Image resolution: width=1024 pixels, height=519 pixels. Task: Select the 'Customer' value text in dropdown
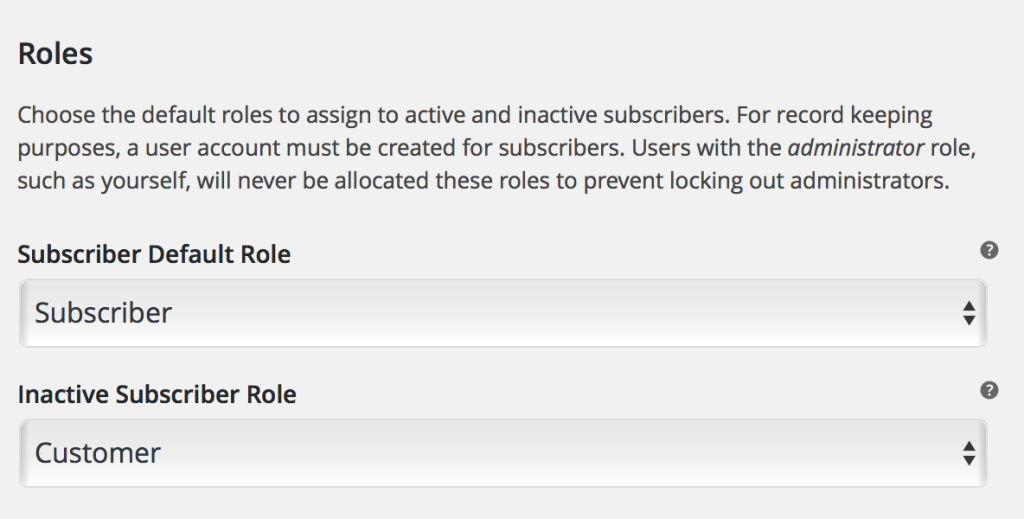click(97, 453)
